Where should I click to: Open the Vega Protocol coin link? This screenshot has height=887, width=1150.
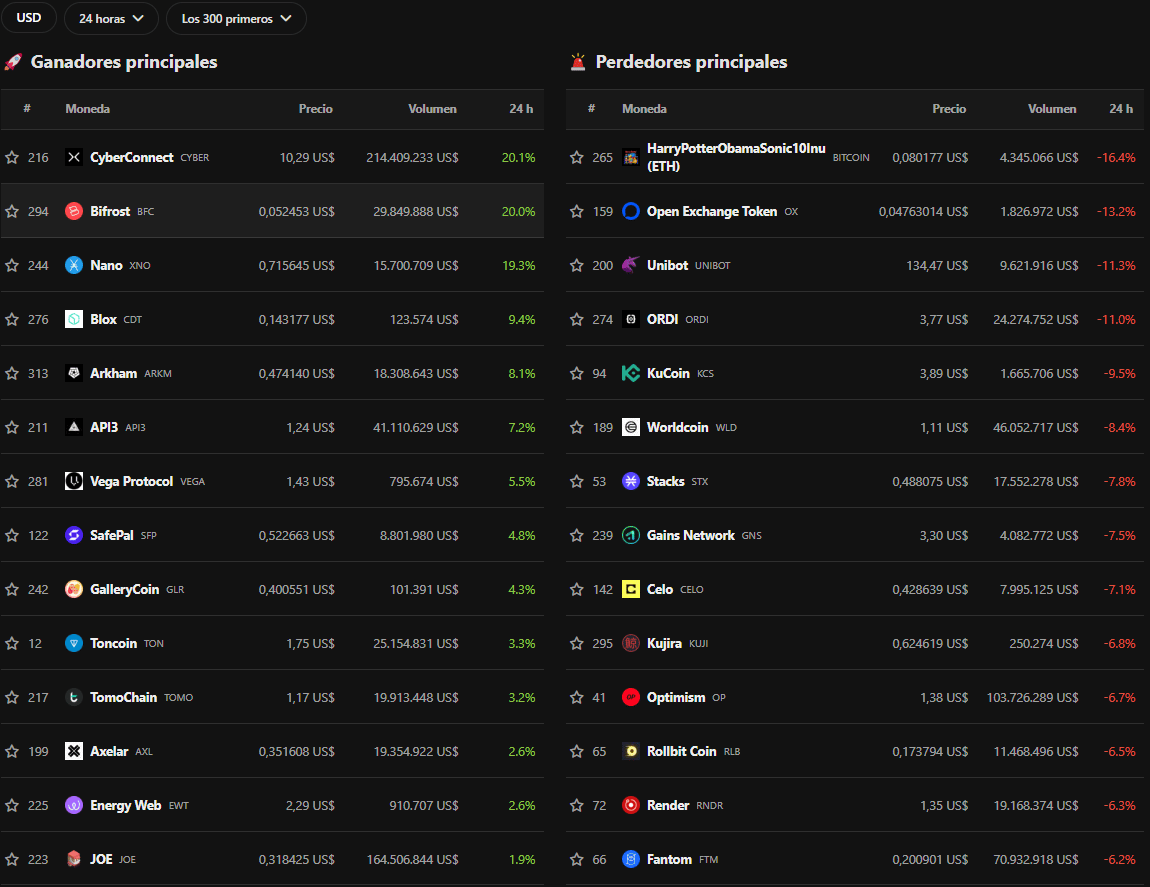click(131, 481)
